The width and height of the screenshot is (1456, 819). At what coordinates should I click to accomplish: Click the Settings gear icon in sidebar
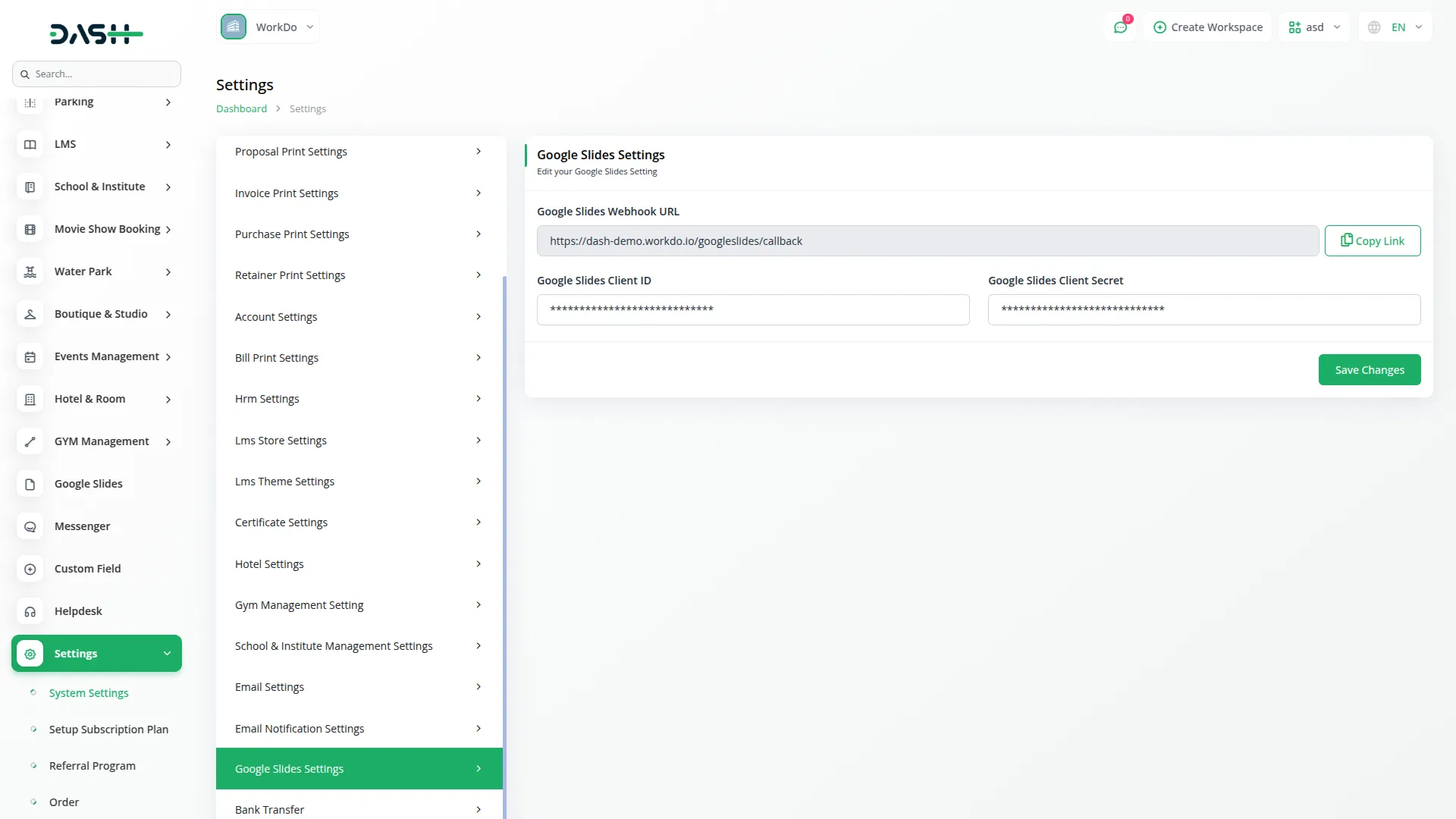(x=30, y=653)
